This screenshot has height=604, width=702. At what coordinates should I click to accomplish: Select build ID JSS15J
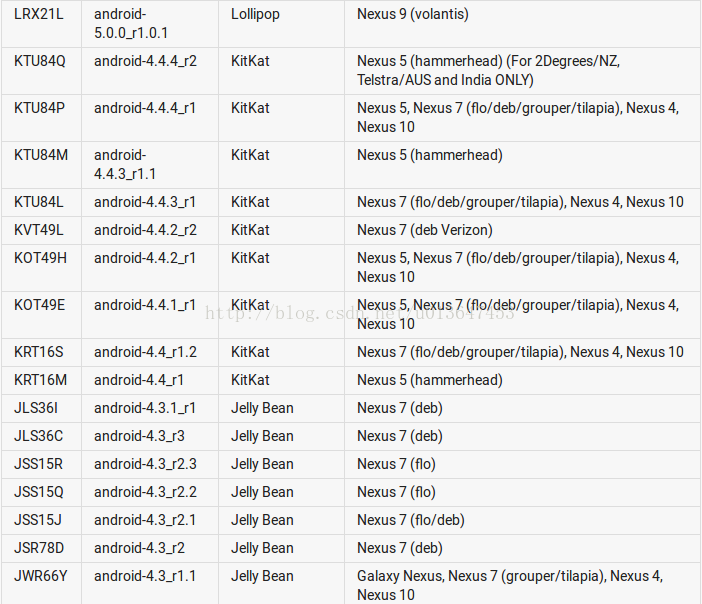(38, 520)
